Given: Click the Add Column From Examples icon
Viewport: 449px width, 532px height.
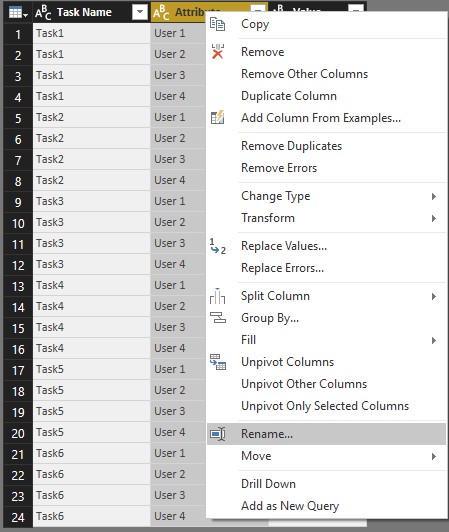Looking at the screenshot, I should pos(217,117).
